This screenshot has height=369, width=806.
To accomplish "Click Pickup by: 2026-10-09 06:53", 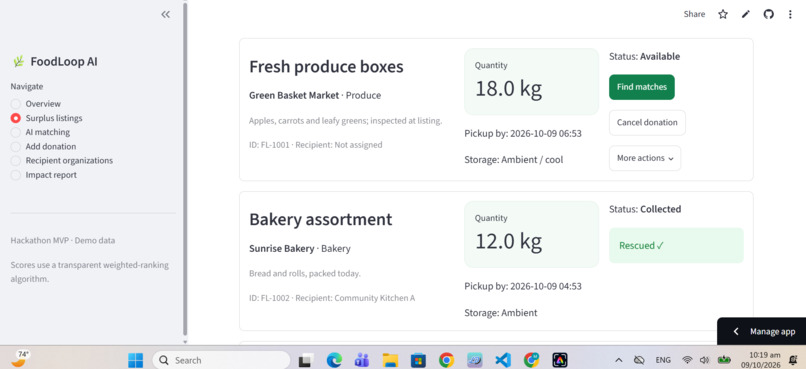I will pos(523,134).
